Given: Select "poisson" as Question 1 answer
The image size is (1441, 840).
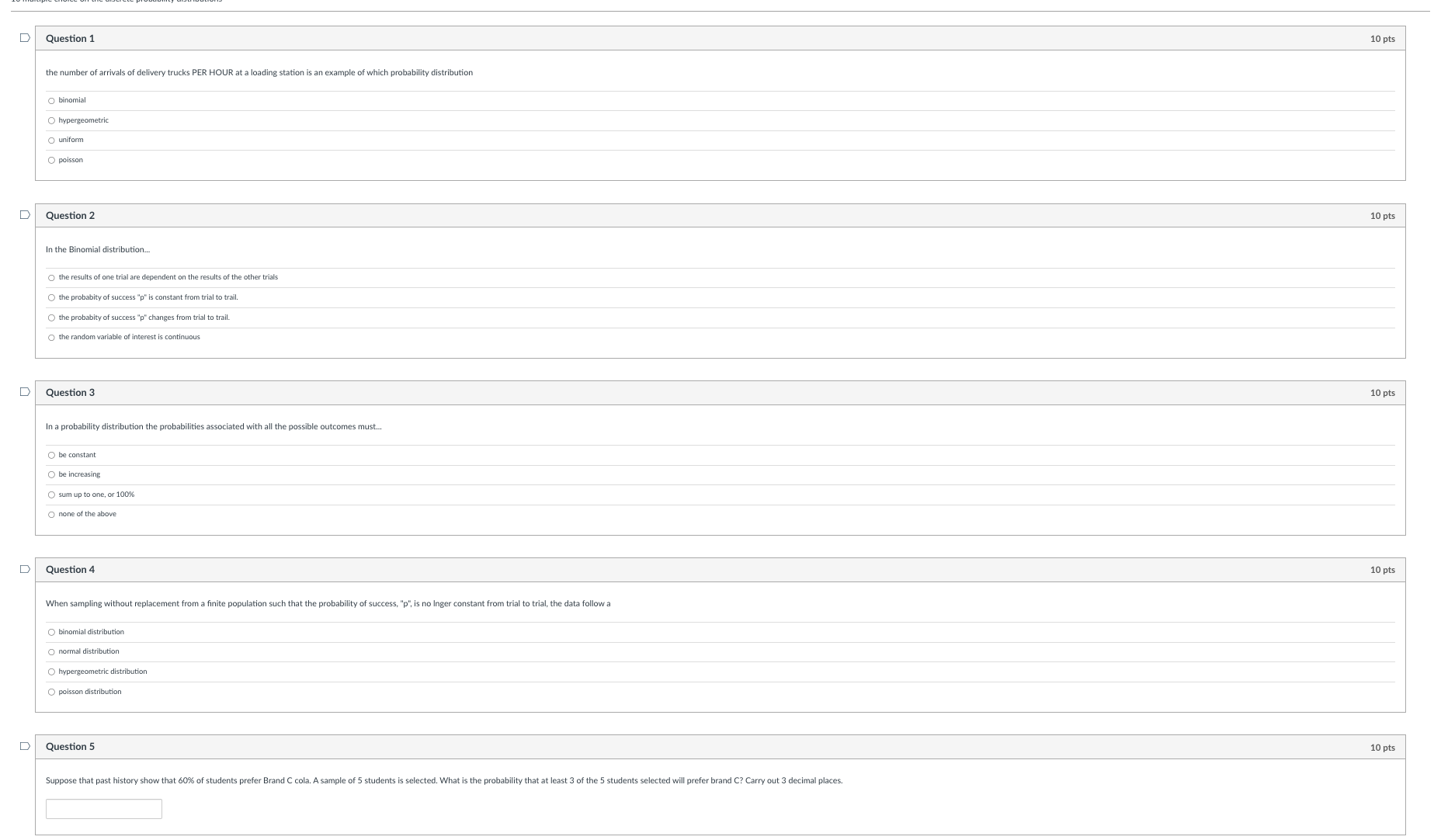Looking at the screenshot, I should pyautogui.click(x=51, y=161).
